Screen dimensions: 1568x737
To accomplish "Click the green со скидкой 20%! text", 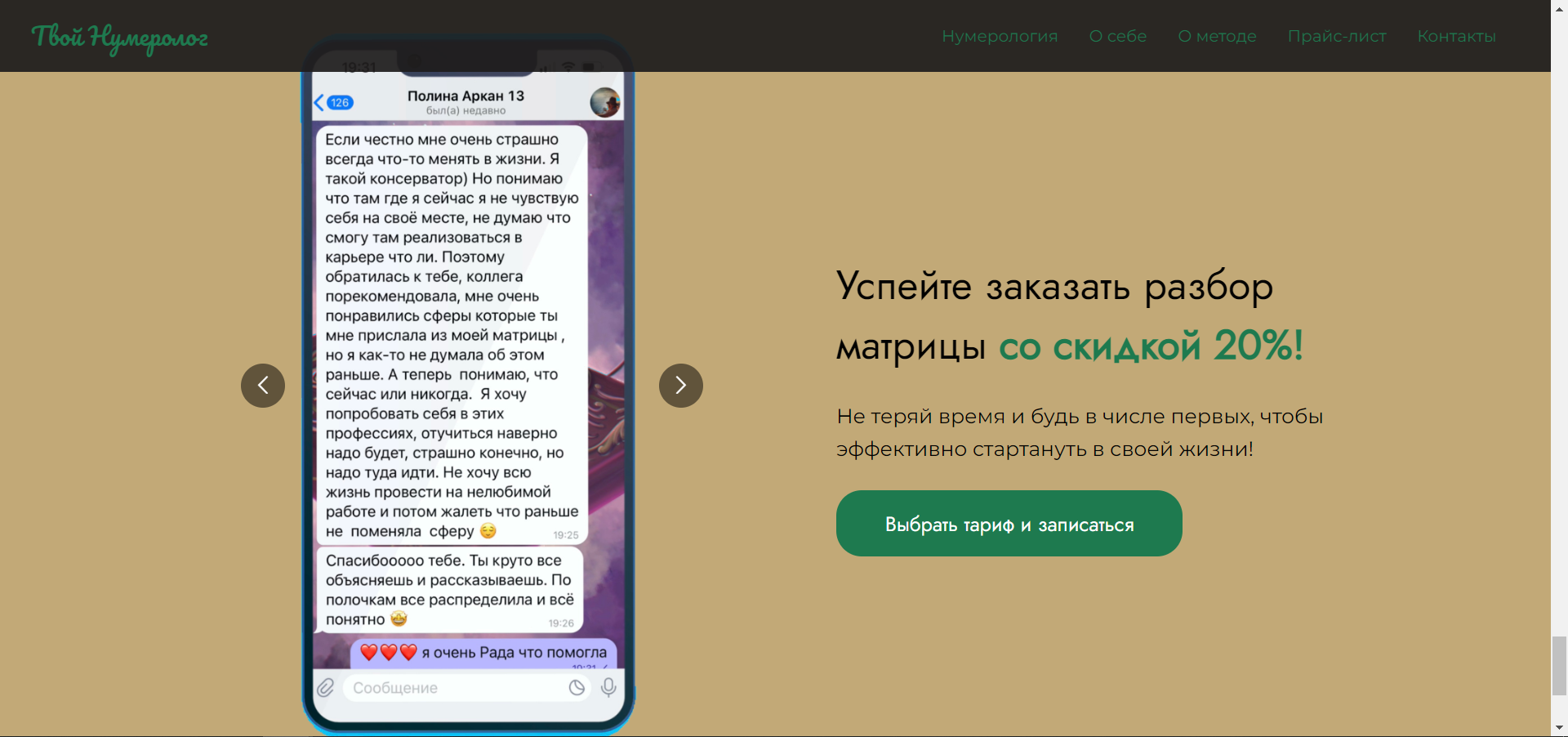I will tap(1151, 346).
